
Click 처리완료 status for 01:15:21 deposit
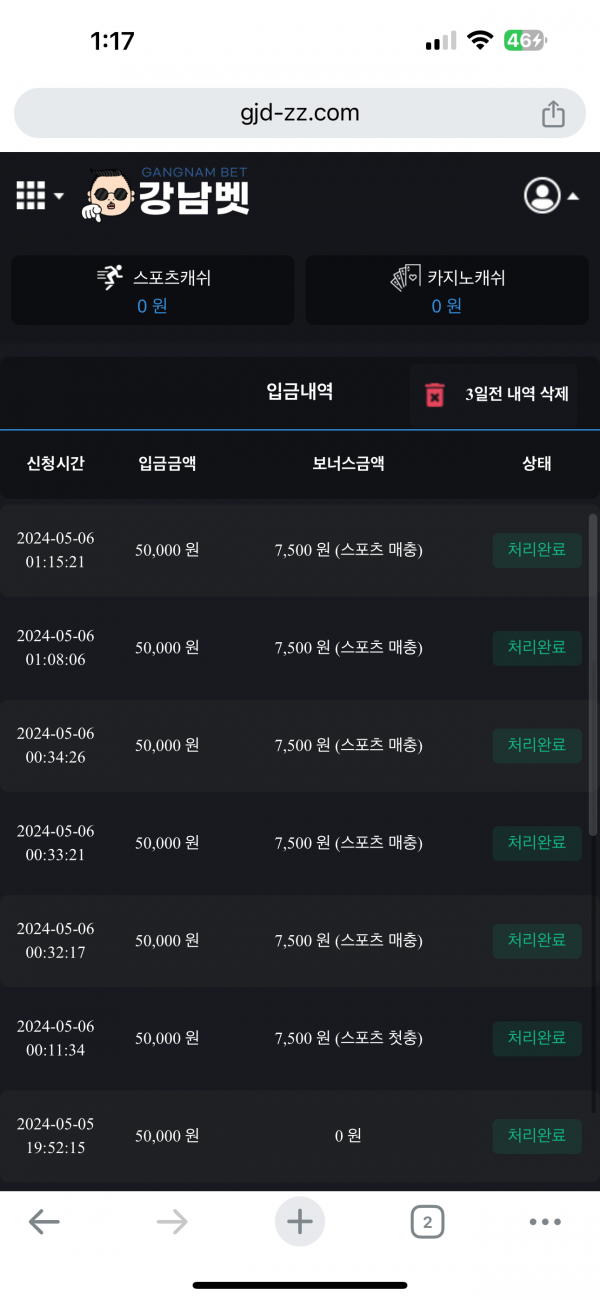[537, 550]
